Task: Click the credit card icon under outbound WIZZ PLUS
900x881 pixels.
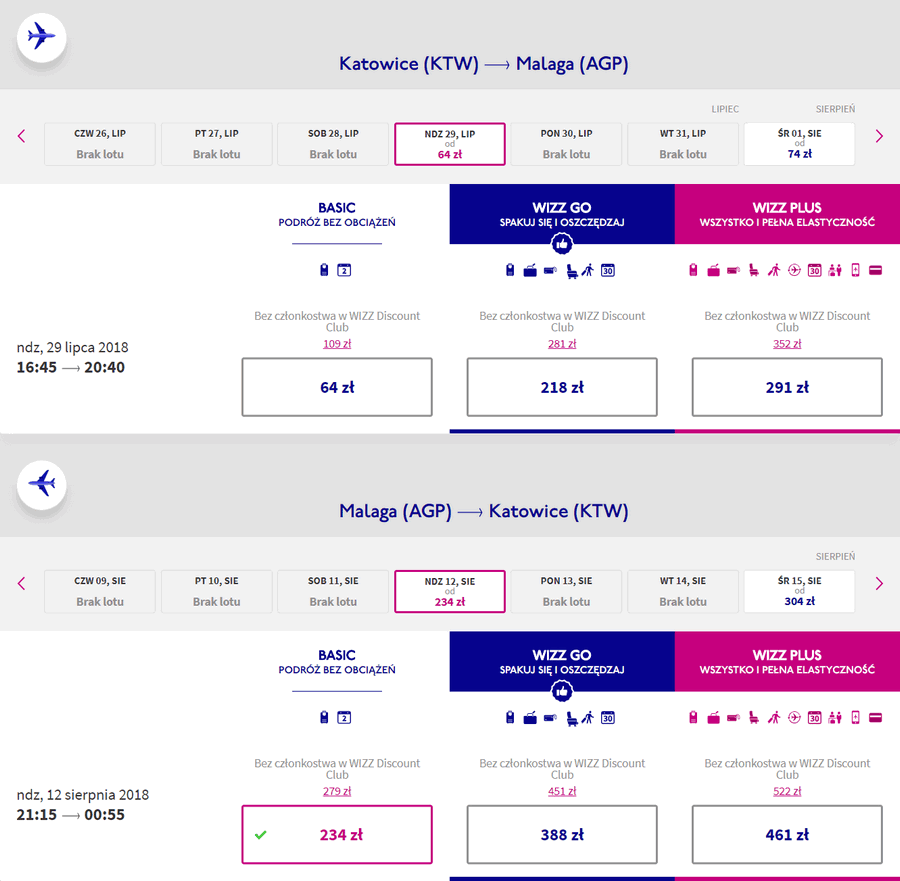Action: click(875, 270)
